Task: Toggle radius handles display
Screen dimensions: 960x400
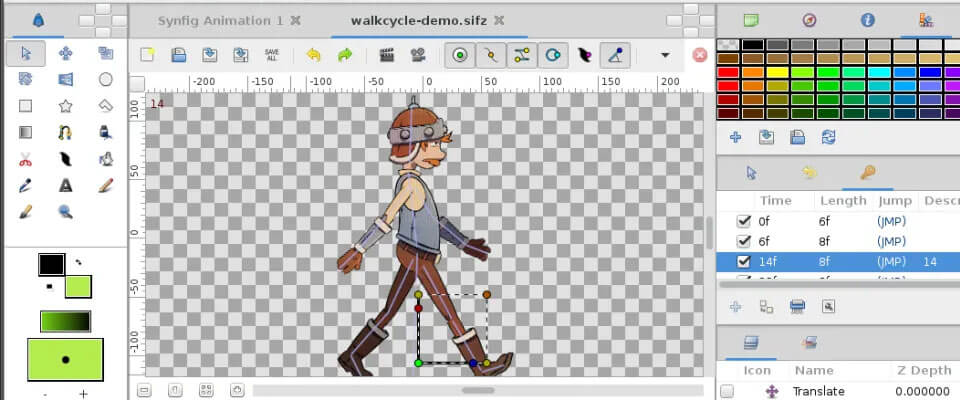Action: point(553,55)
